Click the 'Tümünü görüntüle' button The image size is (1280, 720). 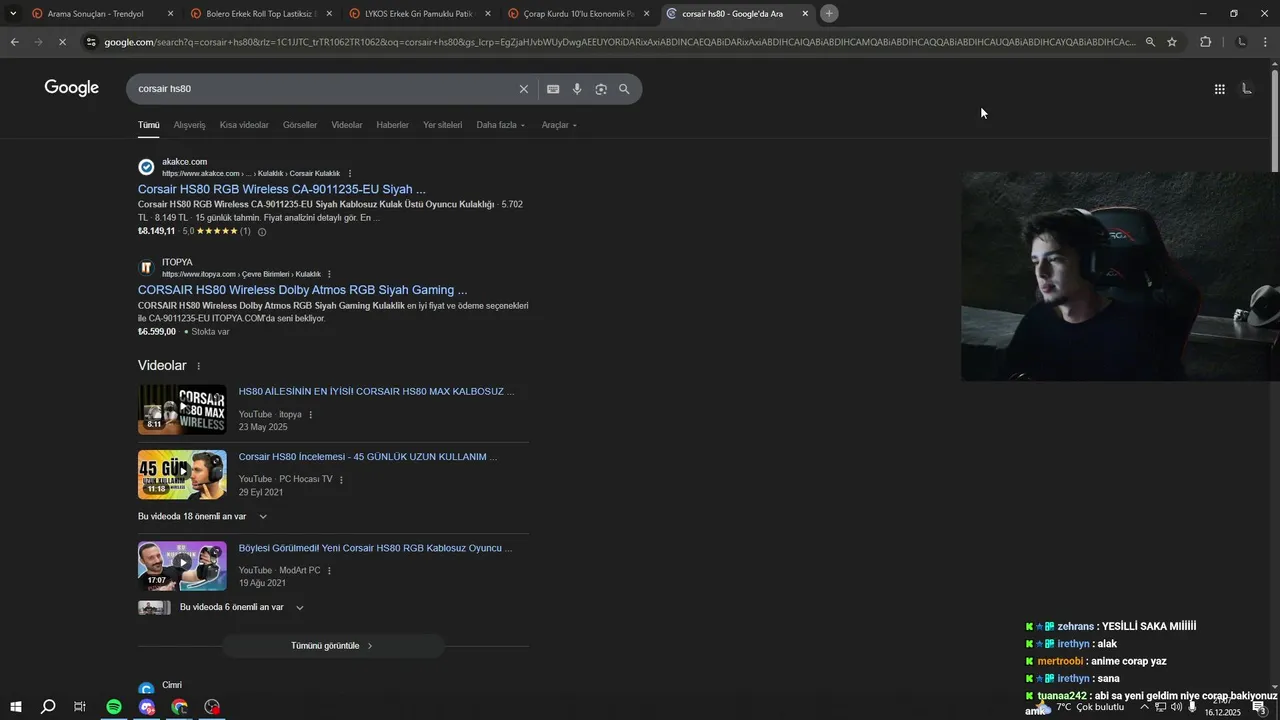(333, 646)
